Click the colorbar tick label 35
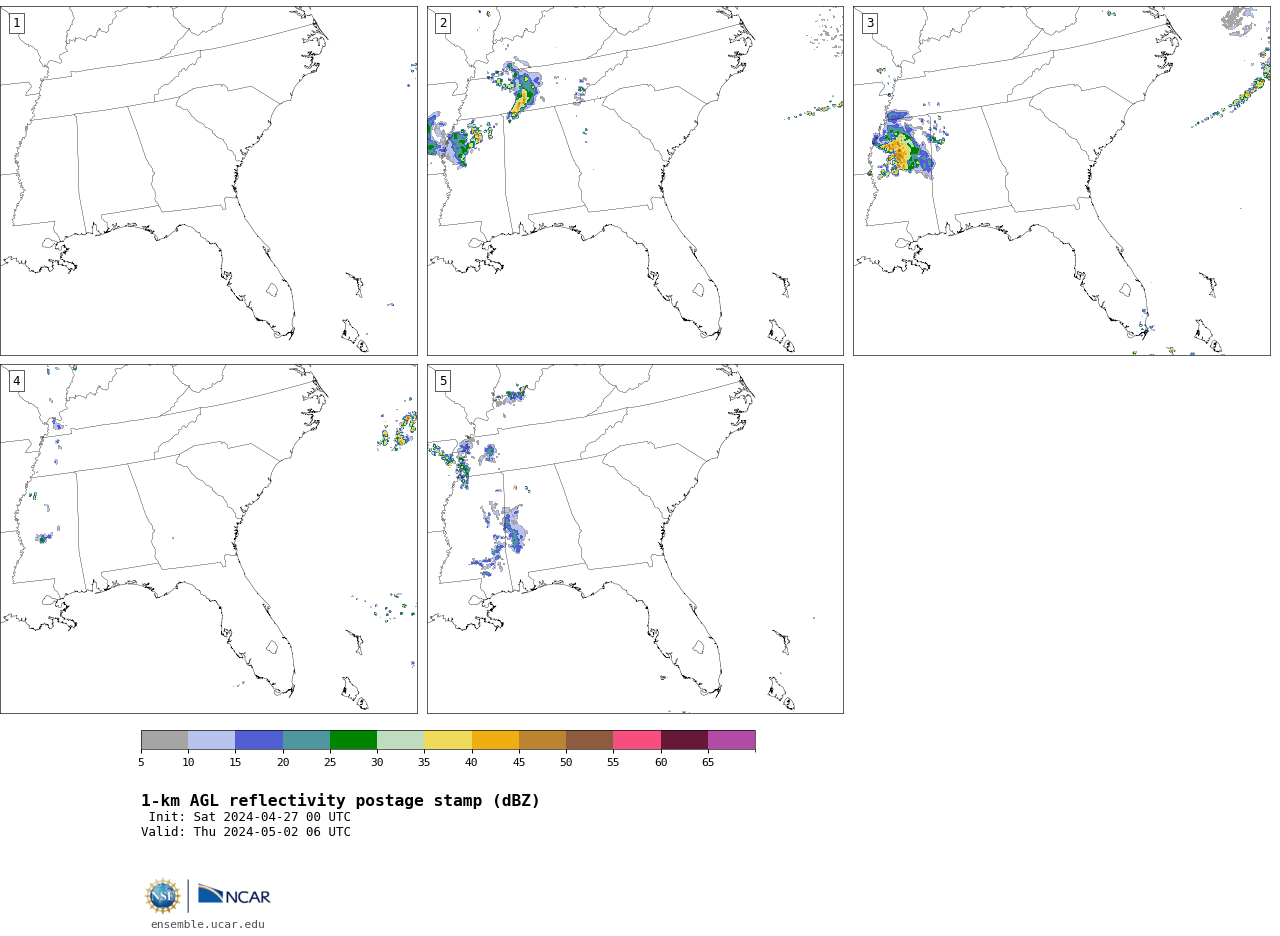This screenshot has width=1280, height=936. point(424,763)
